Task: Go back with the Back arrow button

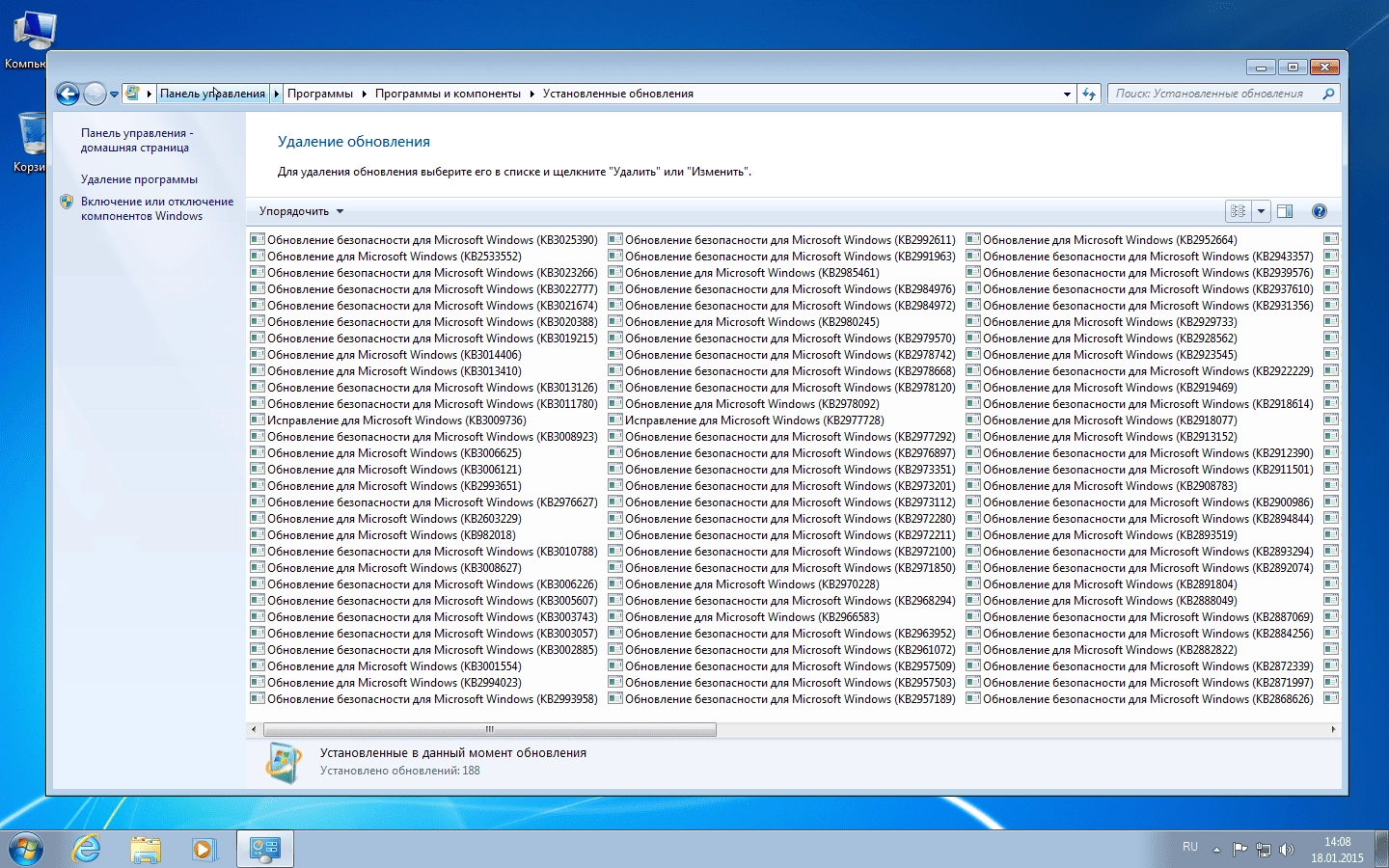Action: [68, 94]
